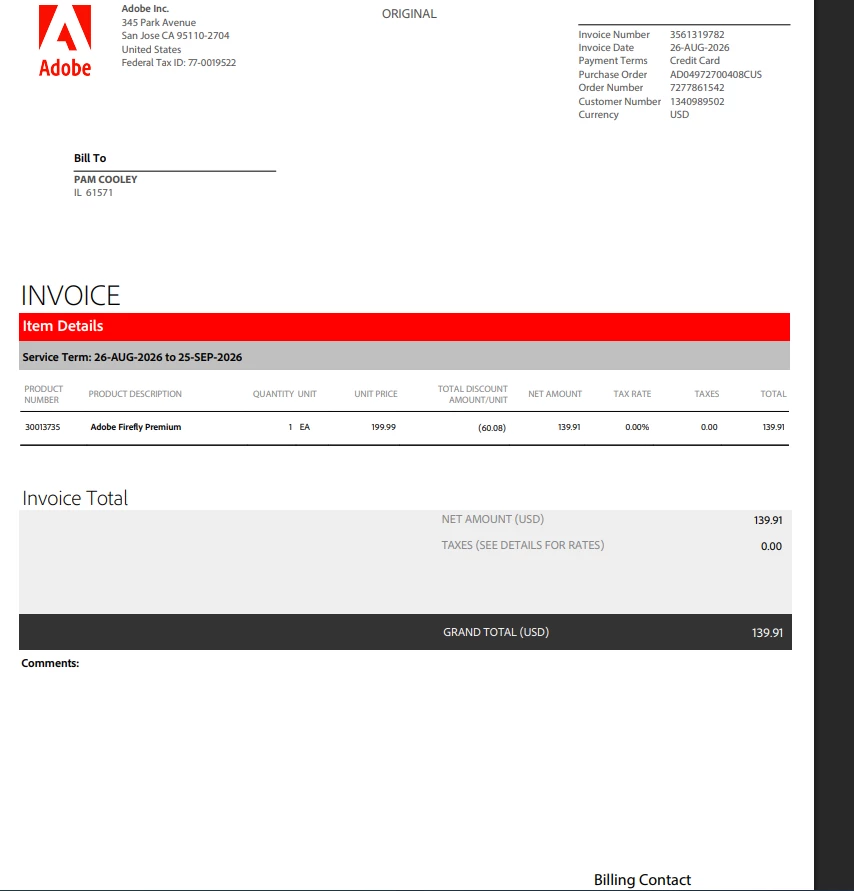Click the Comments: label
The width and height of the screenshot is (854, 891).
pos(50,663)
